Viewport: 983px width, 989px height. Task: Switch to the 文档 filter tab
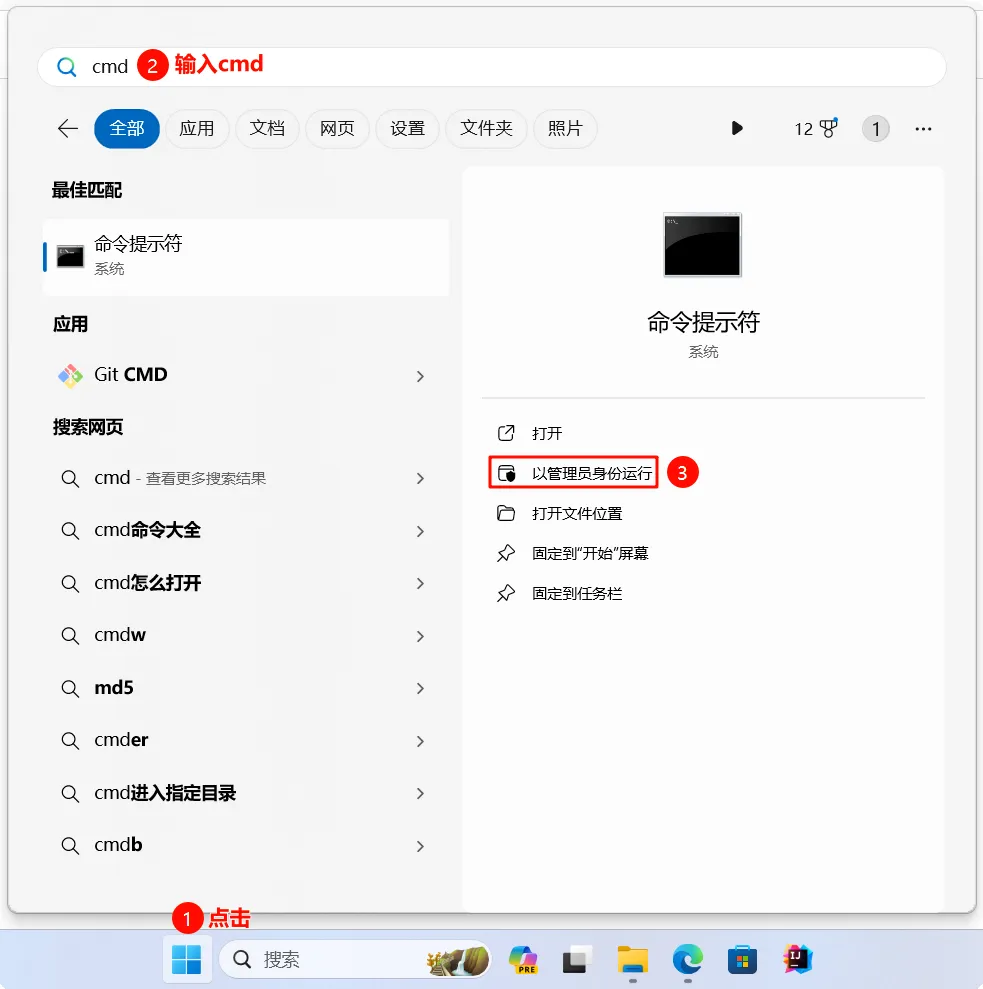[267, 129]
